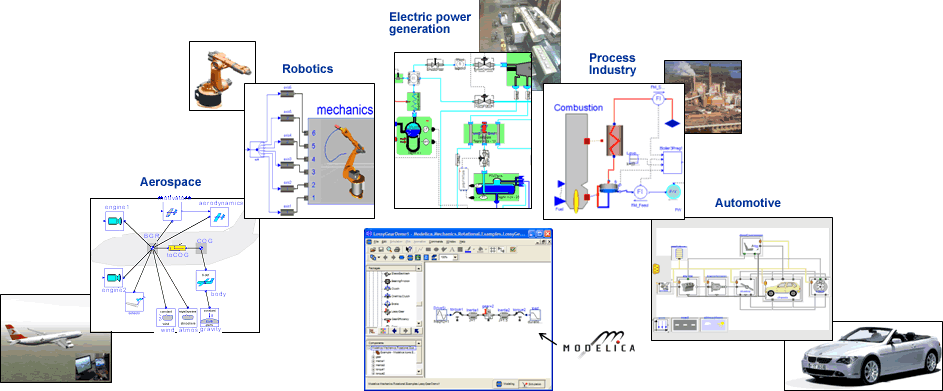Select the landing gear block below engine2
The height and width of the screenshot is (391, 943).
(135, 303)
